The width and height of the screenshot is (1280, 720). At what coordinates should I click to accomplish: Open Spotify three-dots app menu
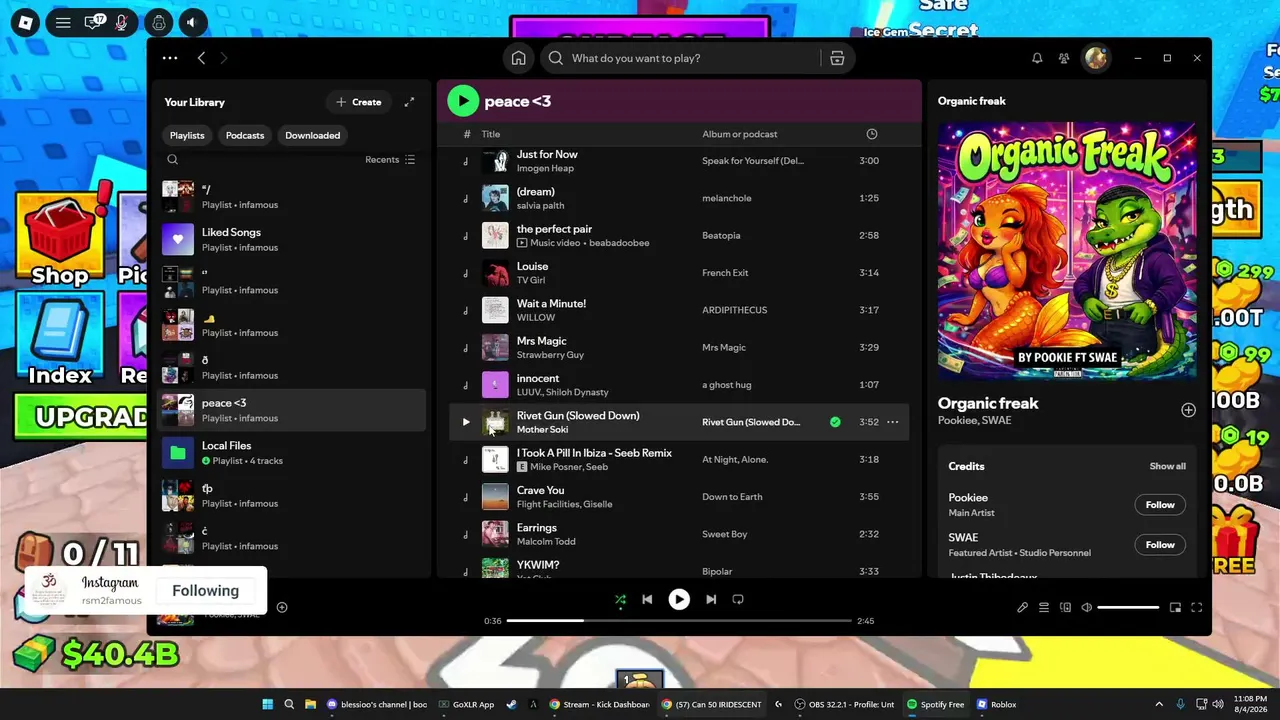[170, 58]
